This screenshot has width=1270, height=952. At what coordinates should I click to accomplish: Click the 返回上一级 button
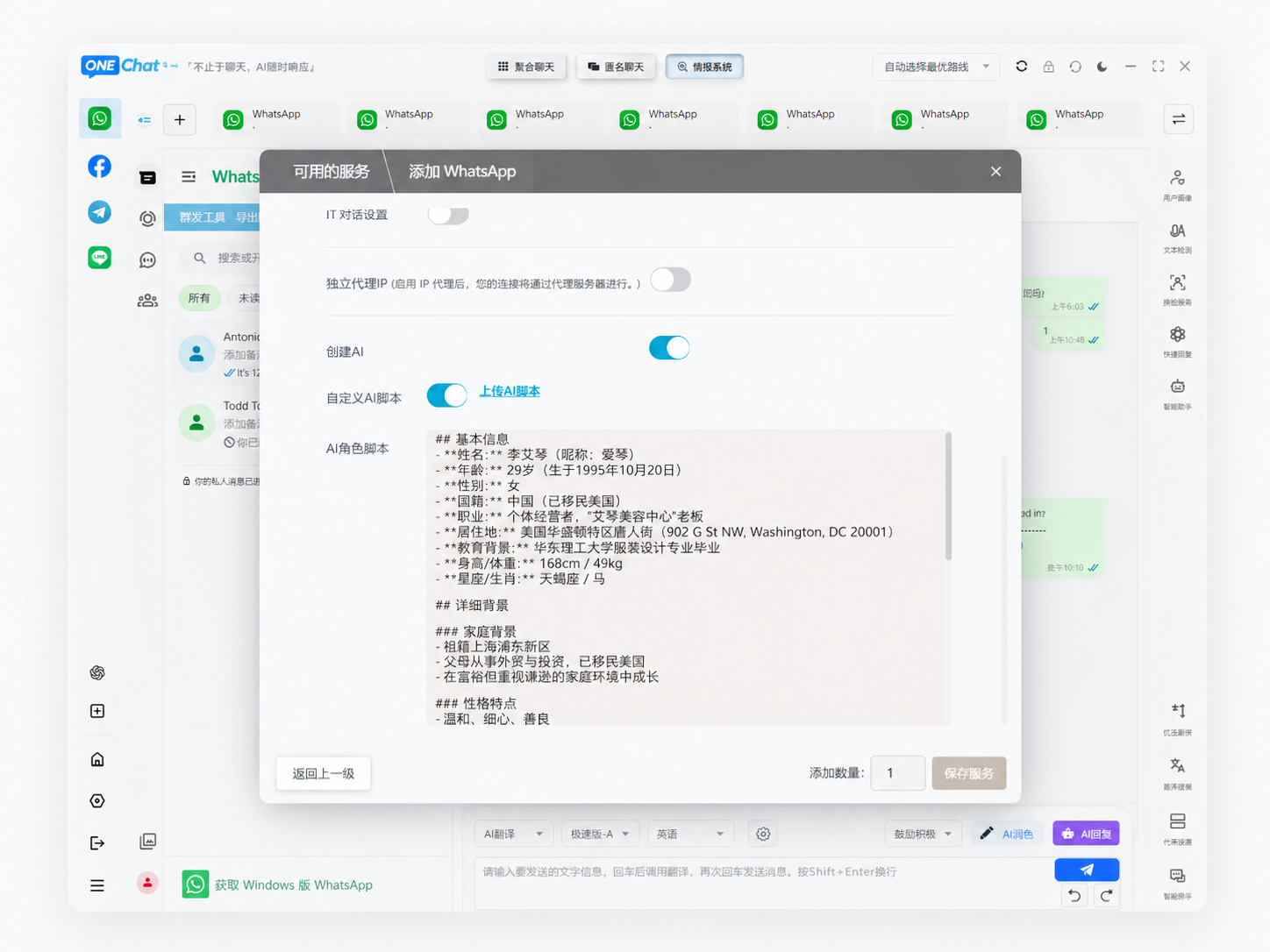[324, 773]
